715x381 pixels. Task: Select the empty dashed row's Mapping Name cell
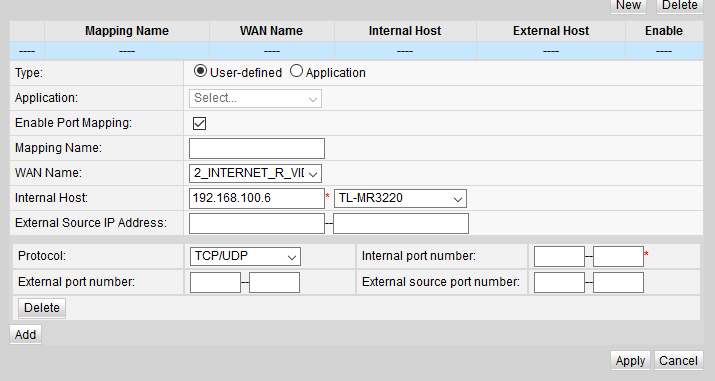[x=127, y=51]
